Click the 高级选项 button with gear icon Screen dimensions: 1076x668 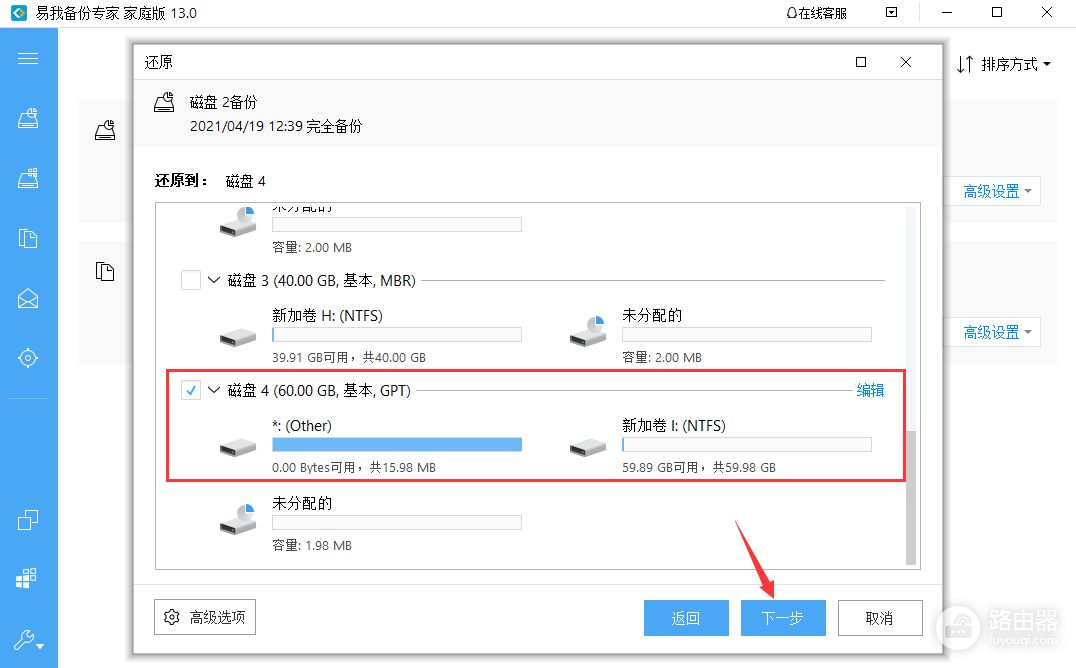(x=205, y=618)
